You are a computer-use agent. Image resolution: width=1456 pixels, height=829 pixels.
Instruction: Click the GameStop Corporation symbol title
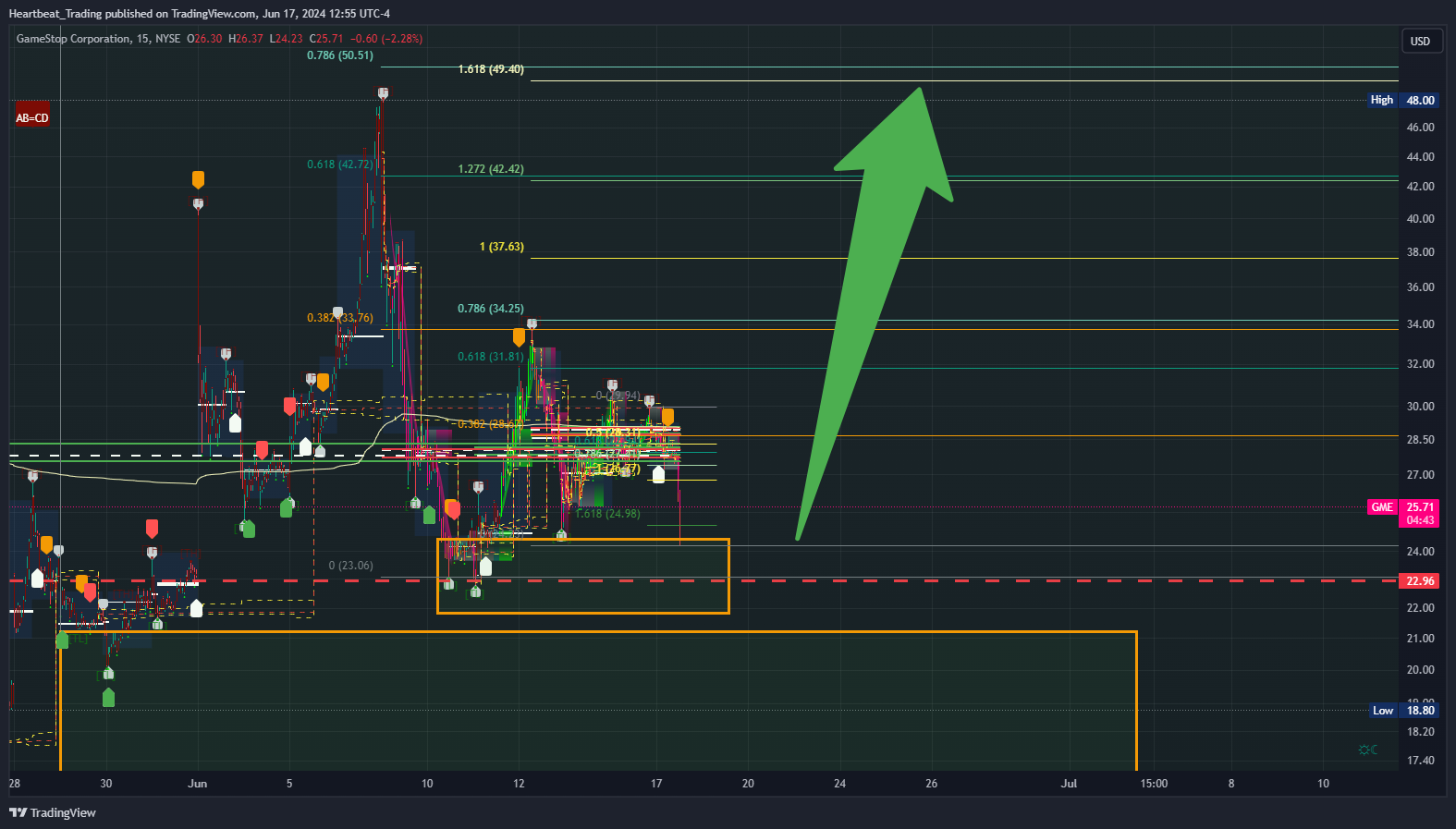74,39
